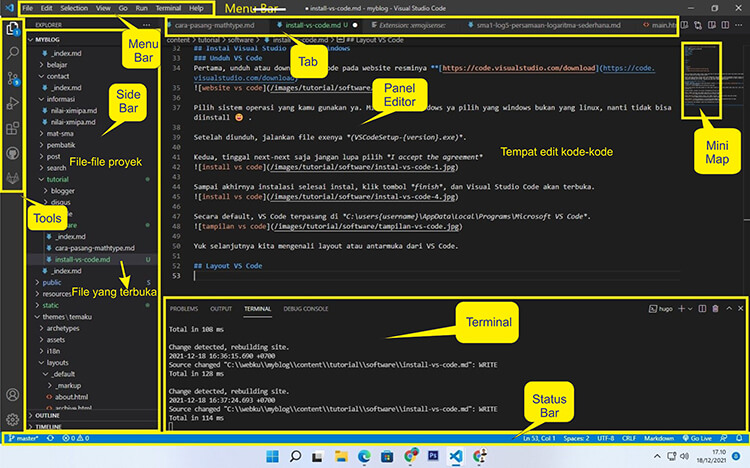
Task: Switch to the OUTPUT panel tab
Action: click(x=221, y=309)
